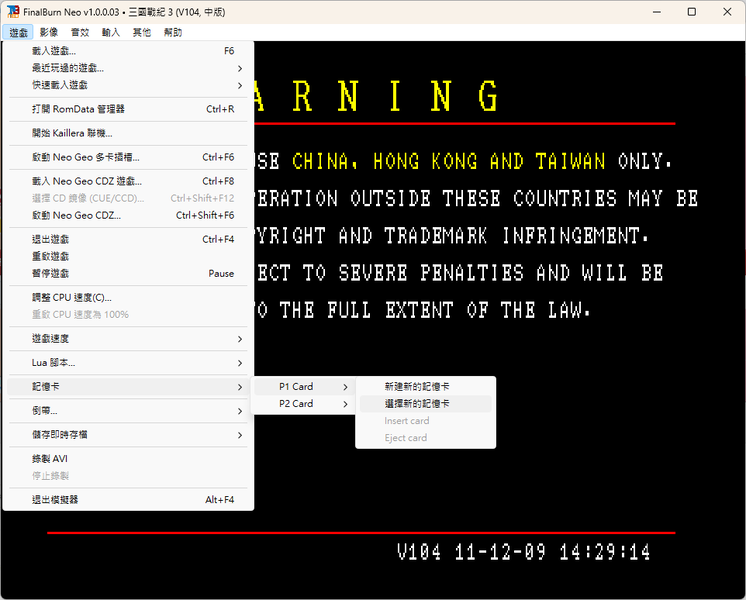Click the FinalBurn Neo app icon in title bar
This screenshot has height=600, width=746.
point(13,11)
